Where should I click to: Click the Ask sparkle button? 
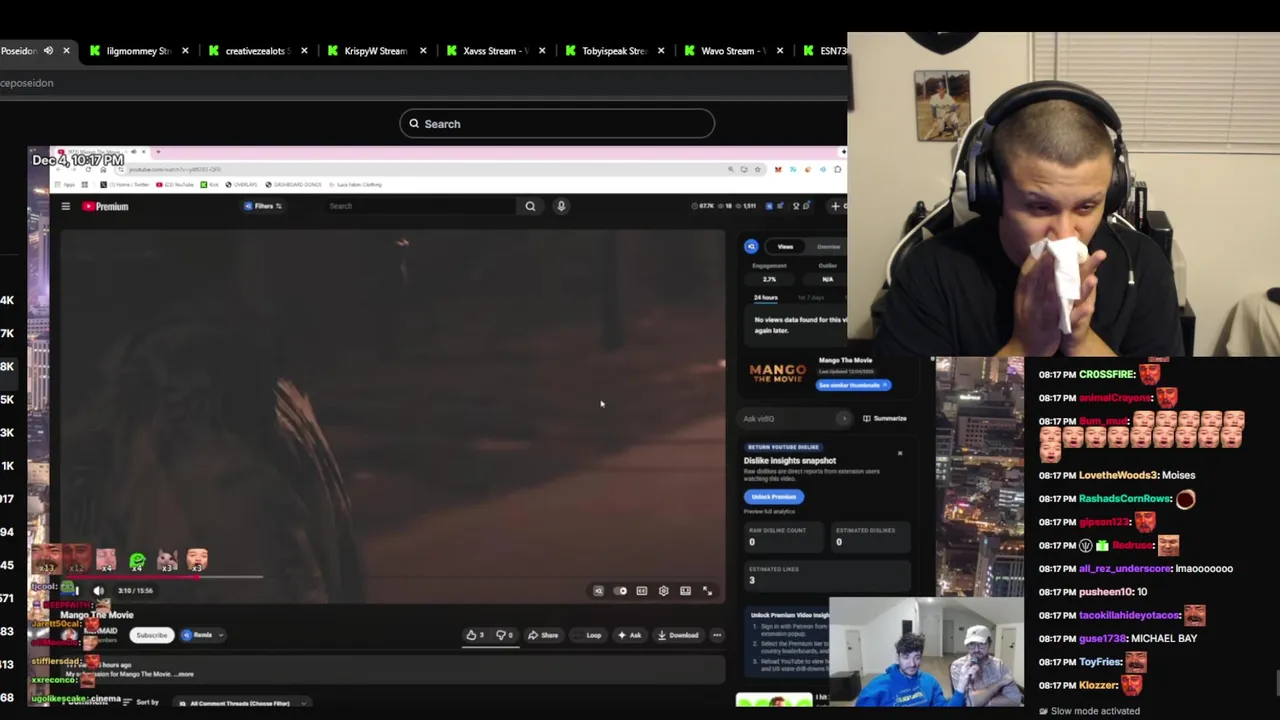(629, 635)
